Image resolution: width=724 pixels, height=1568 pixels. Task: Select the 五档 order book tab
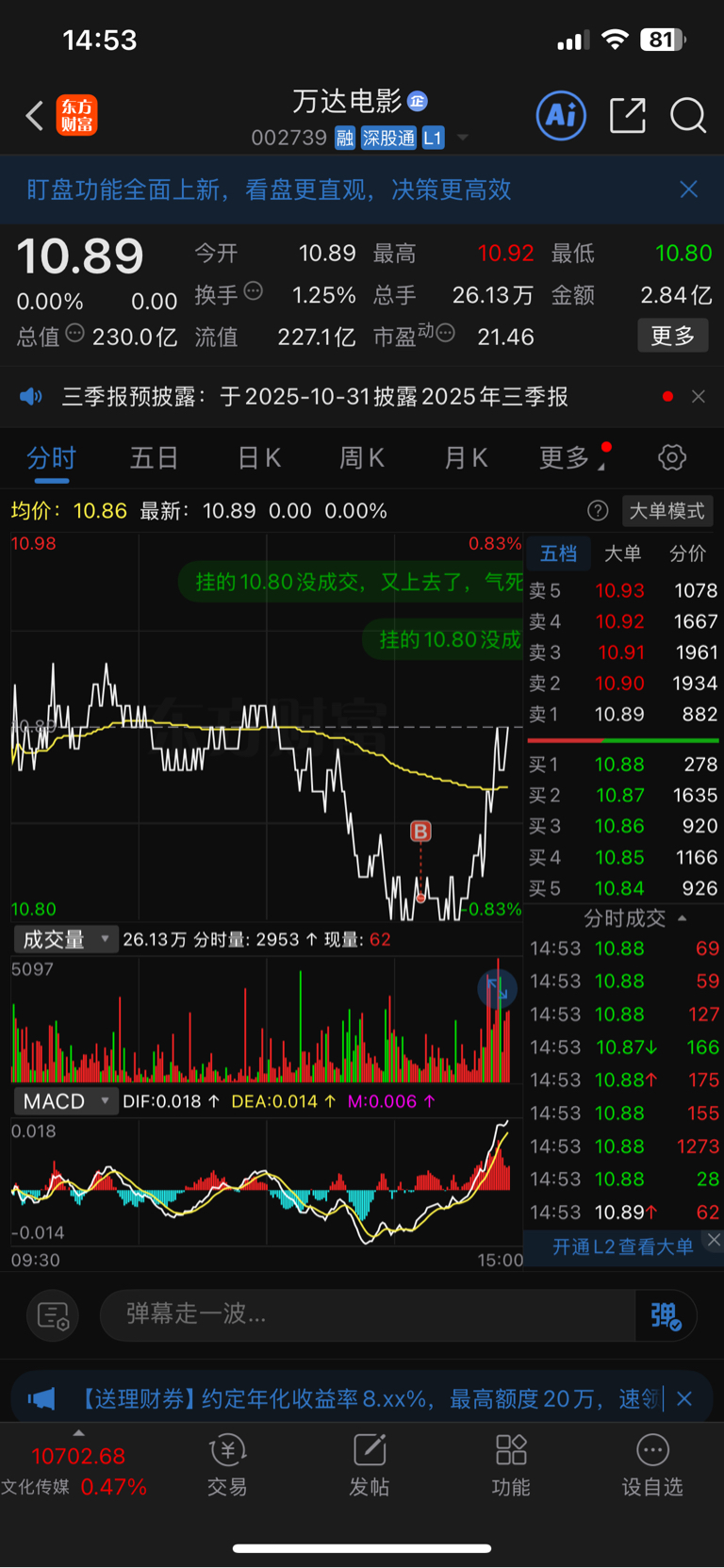(558, 553)
